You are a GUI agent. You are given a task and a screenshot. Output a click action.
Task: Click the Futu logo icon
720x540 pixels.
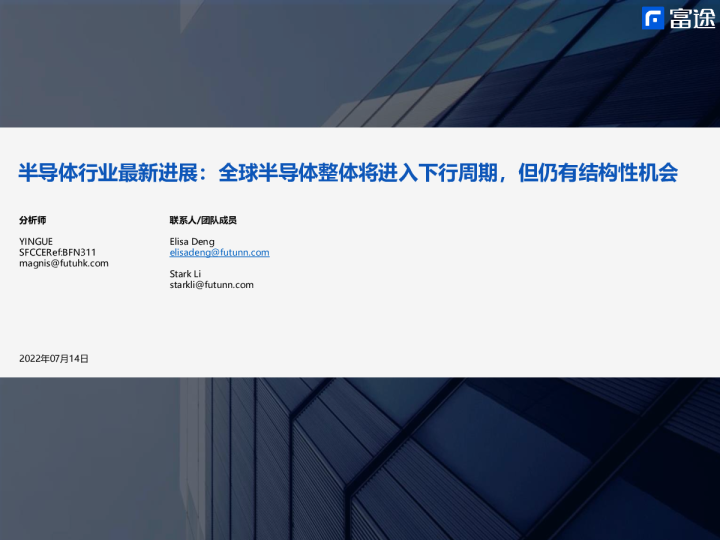654,19
